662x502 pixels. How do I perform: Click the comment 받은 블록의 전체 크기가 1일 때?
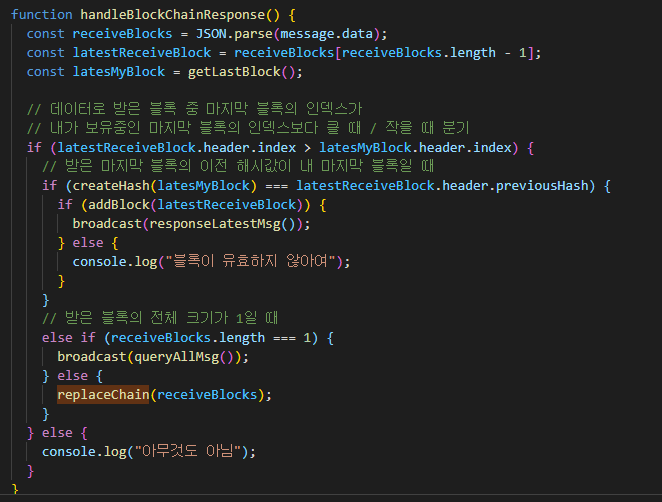click(x=160, y=318)
